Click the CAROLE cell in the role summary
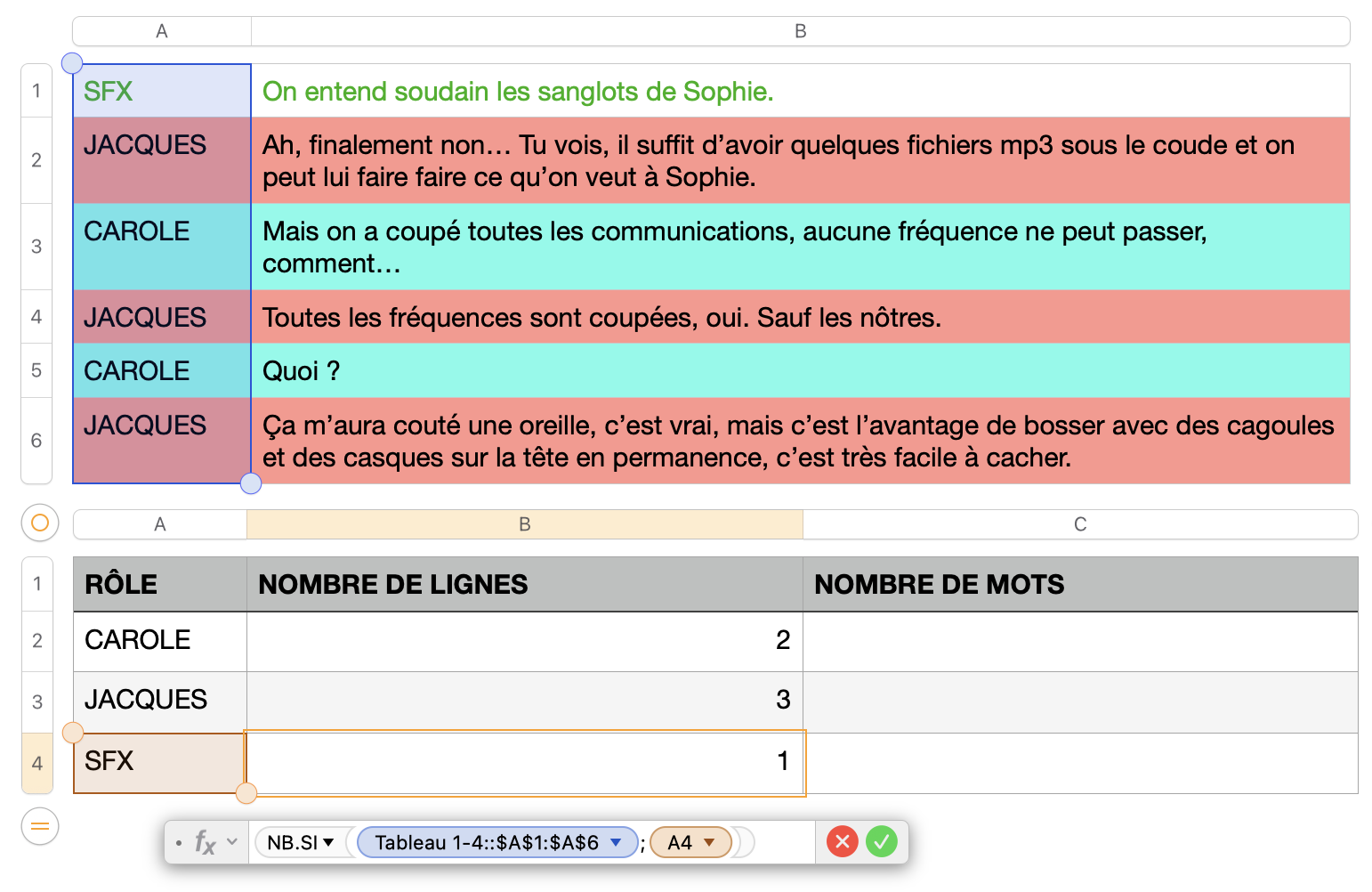 (159, 640)
